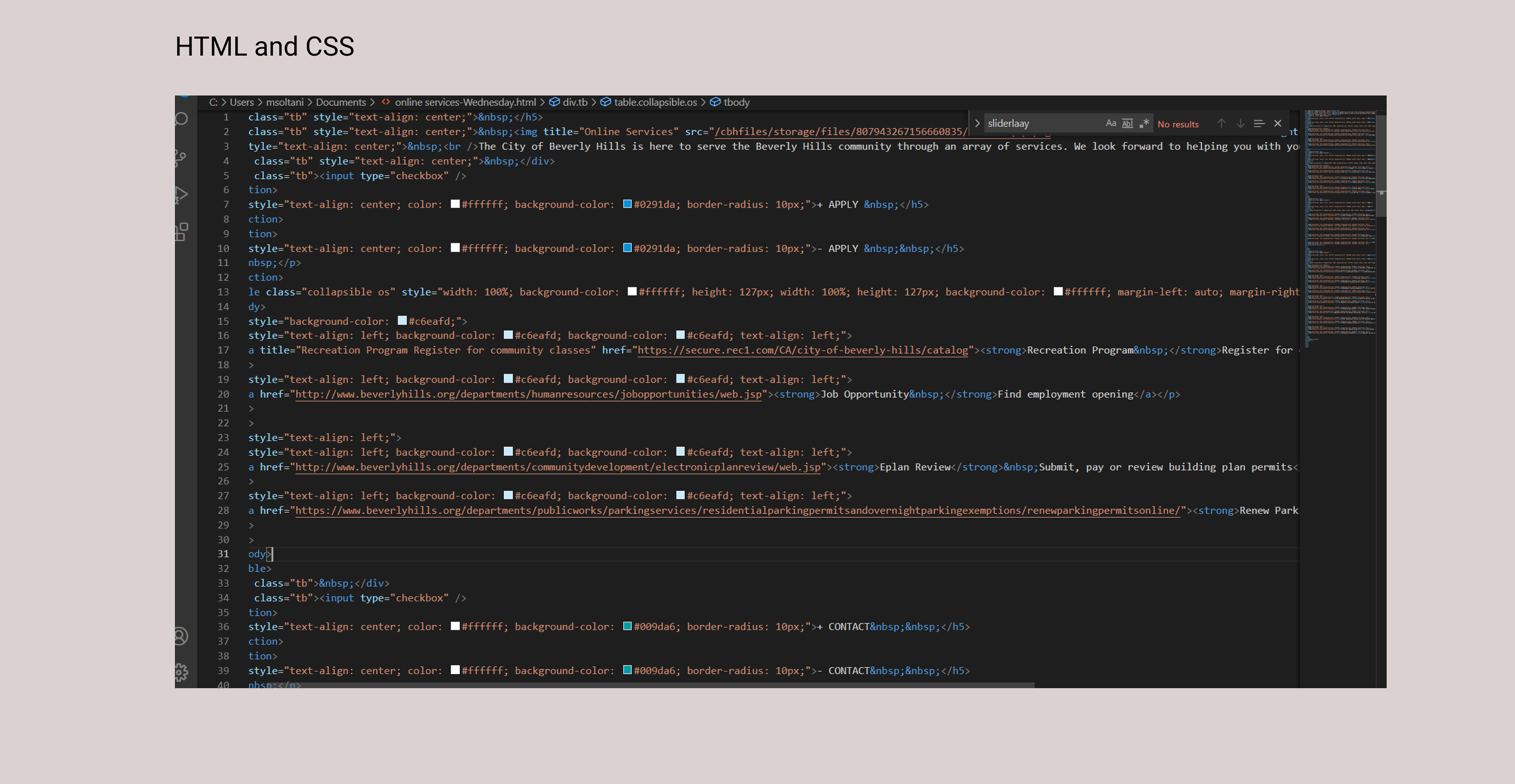Toggle Match Case in find widget
1515x784 pixels.
[1110, 123]
